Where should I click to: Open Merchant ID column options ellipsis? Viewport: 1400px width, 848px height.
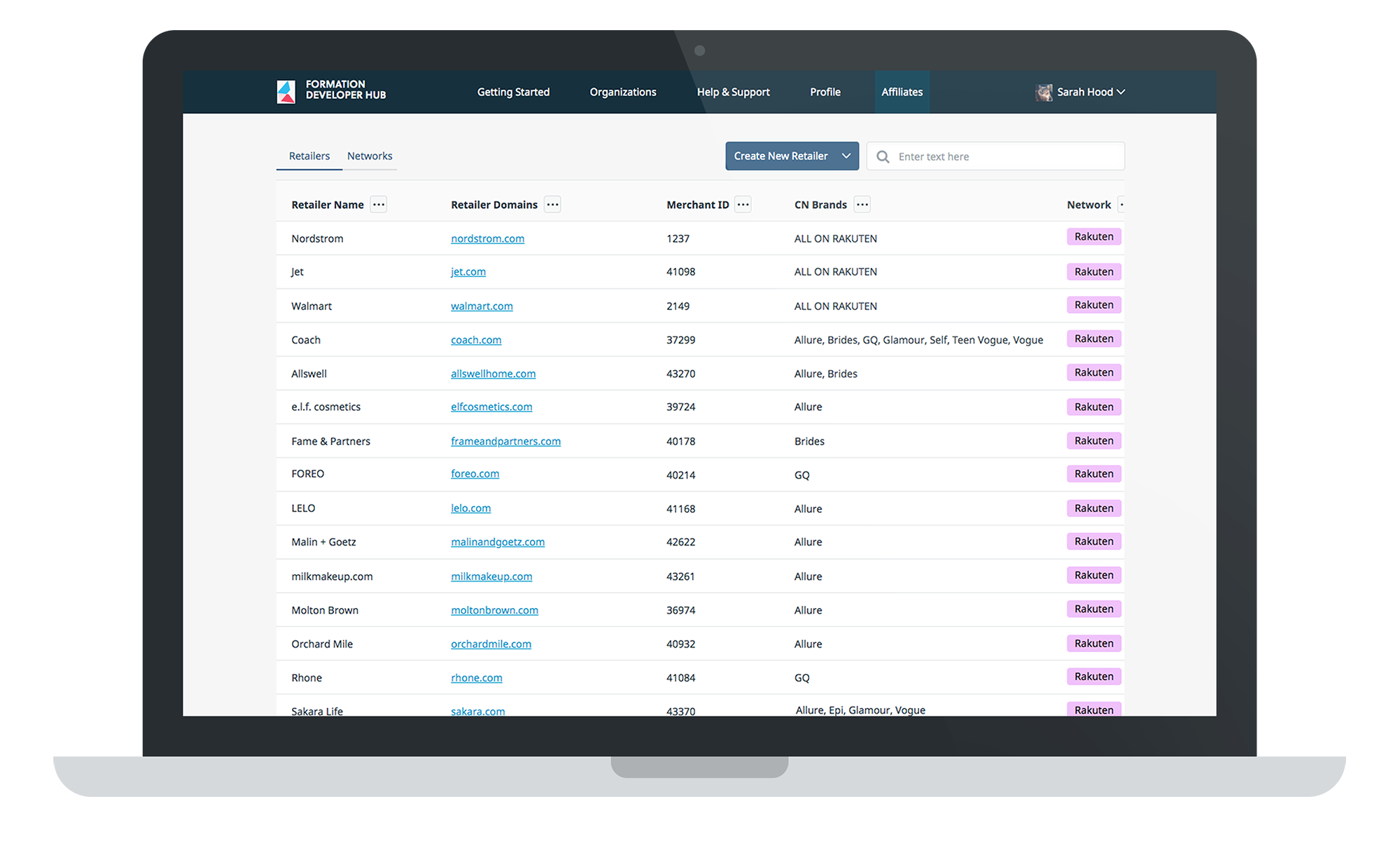pos(743,204)
